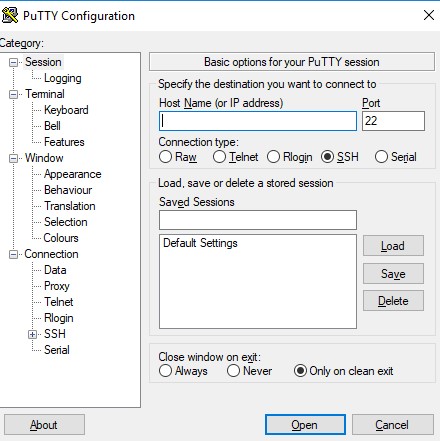The width and height of the screenshot is (440, 441).
Task: Collapse the Session tree node
Action: (13, 62)
